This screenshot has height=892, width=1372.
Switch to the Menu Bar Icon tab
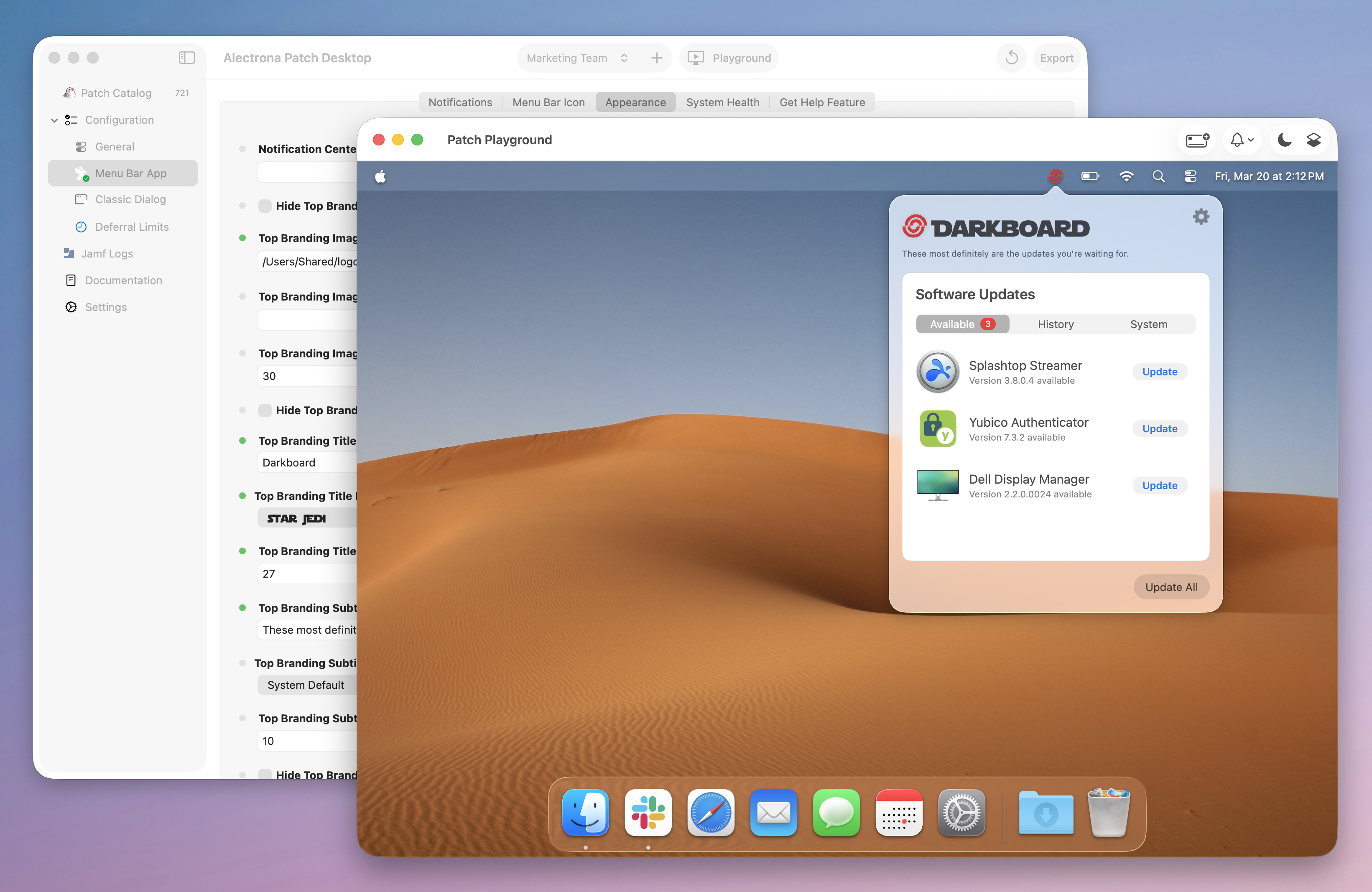coord(548,102)
